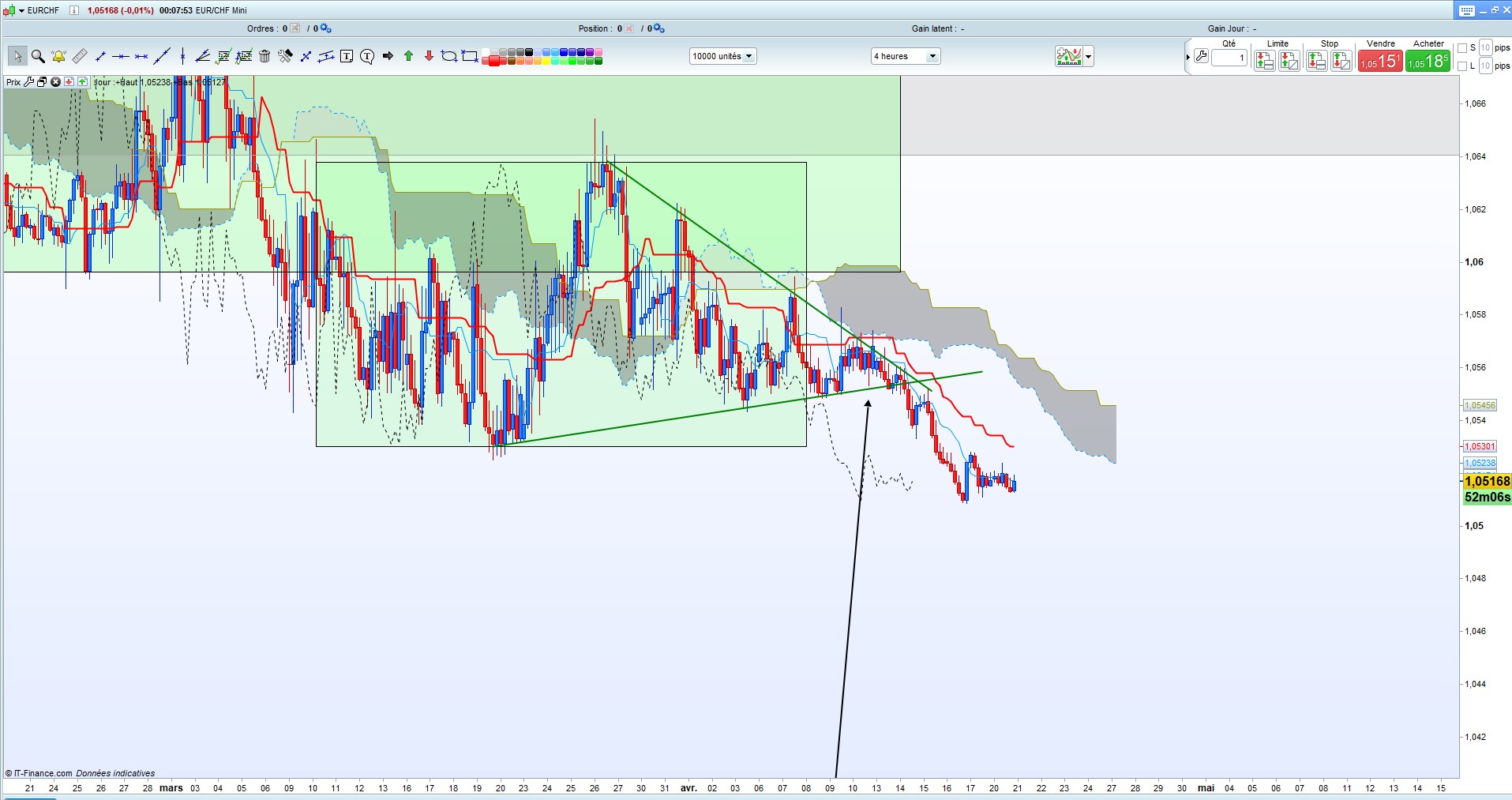
Task: Click the trash can delete tool
Action: click(265, 56)
